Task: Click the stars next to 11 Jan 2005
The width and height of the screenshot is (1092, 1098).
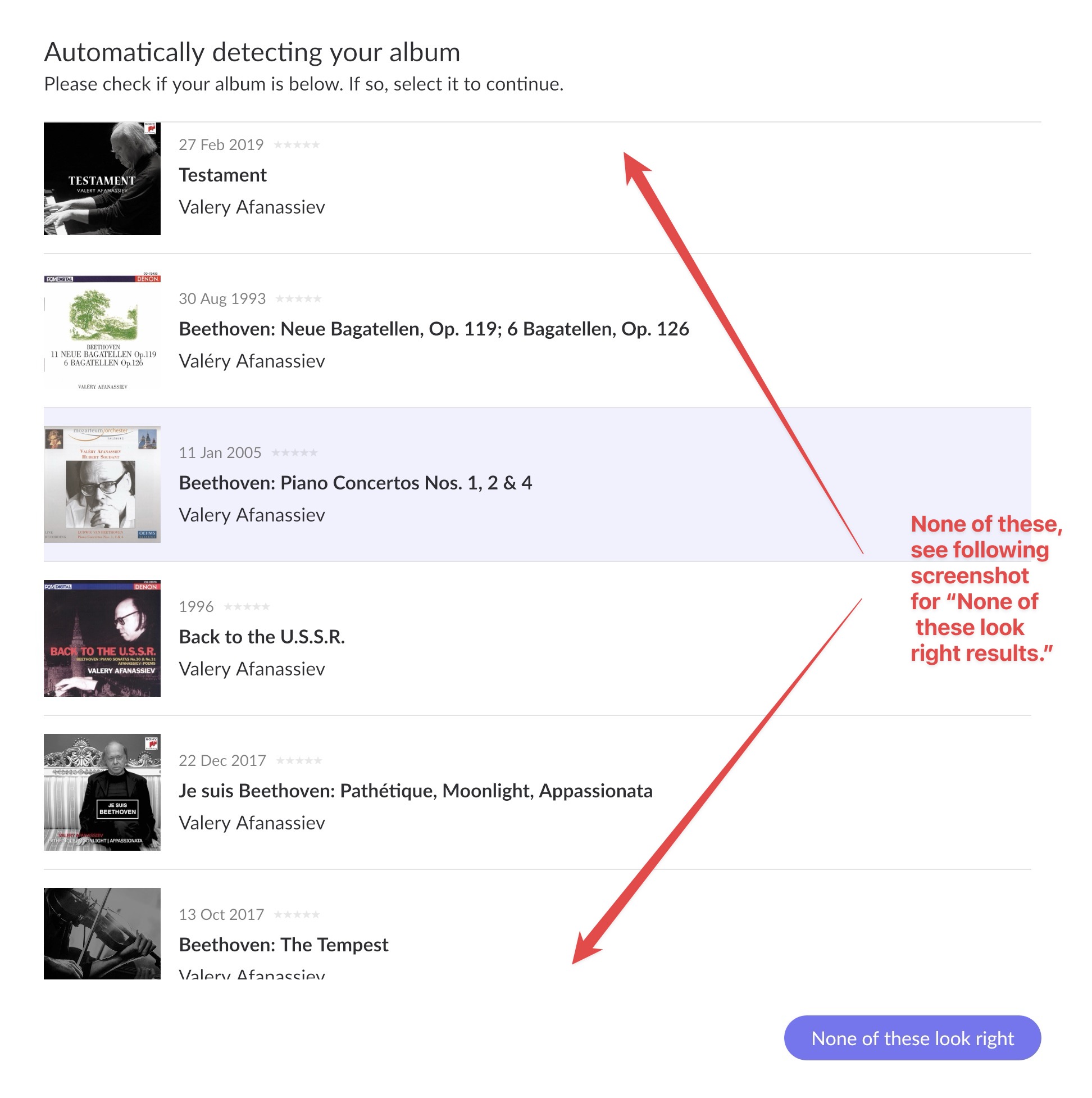Action: click(x=295, y=453)
